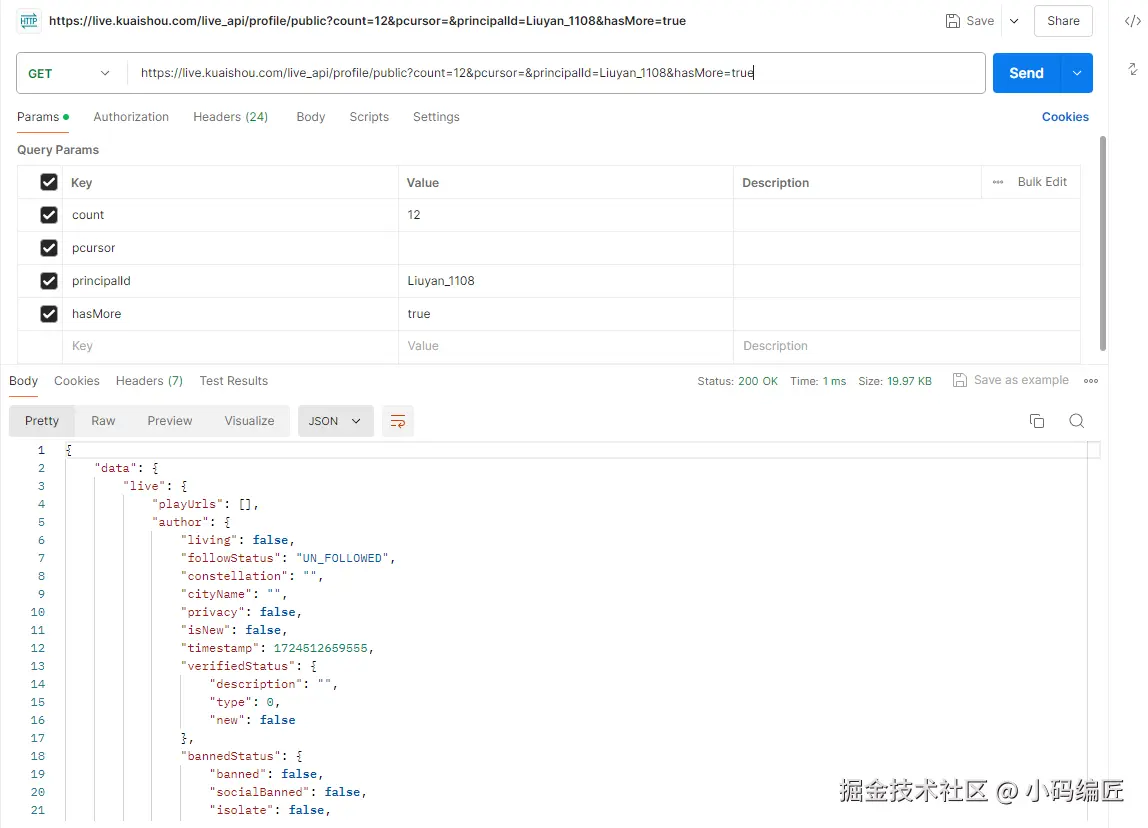Switch to response Cookies tab

pos(77,381)
